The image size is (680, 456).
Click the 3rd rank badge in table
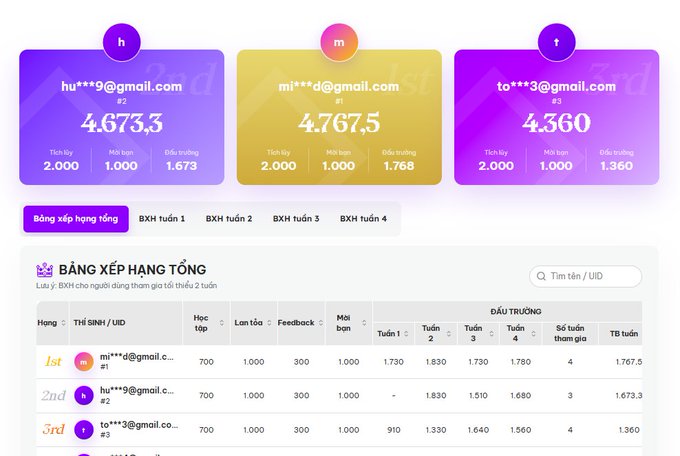click(53, 429)
